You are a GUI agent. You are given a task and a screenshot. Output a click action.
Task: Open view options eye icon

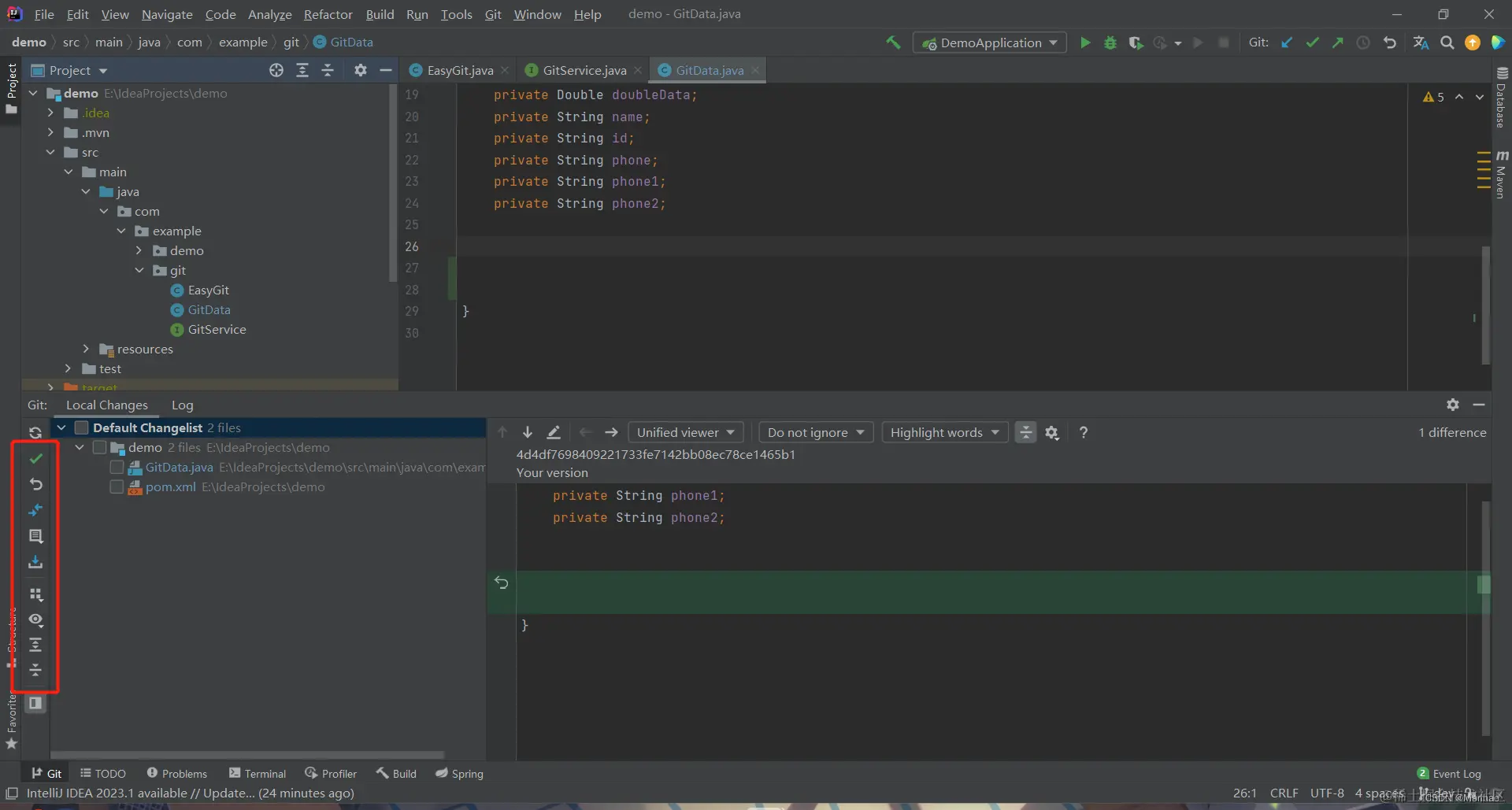coord(35,620)
